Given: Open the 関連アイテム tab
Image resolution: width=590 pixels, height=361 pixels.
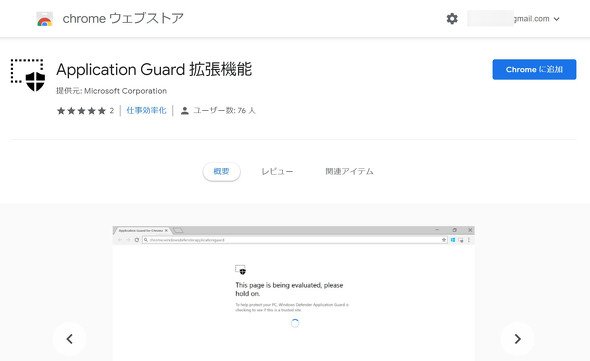Looking at the screenshot, I should 349,172.
